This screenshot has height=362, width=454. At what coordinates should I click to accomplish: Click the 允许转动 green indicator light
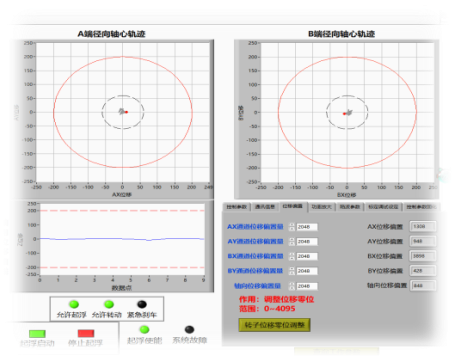coord(109,304)
